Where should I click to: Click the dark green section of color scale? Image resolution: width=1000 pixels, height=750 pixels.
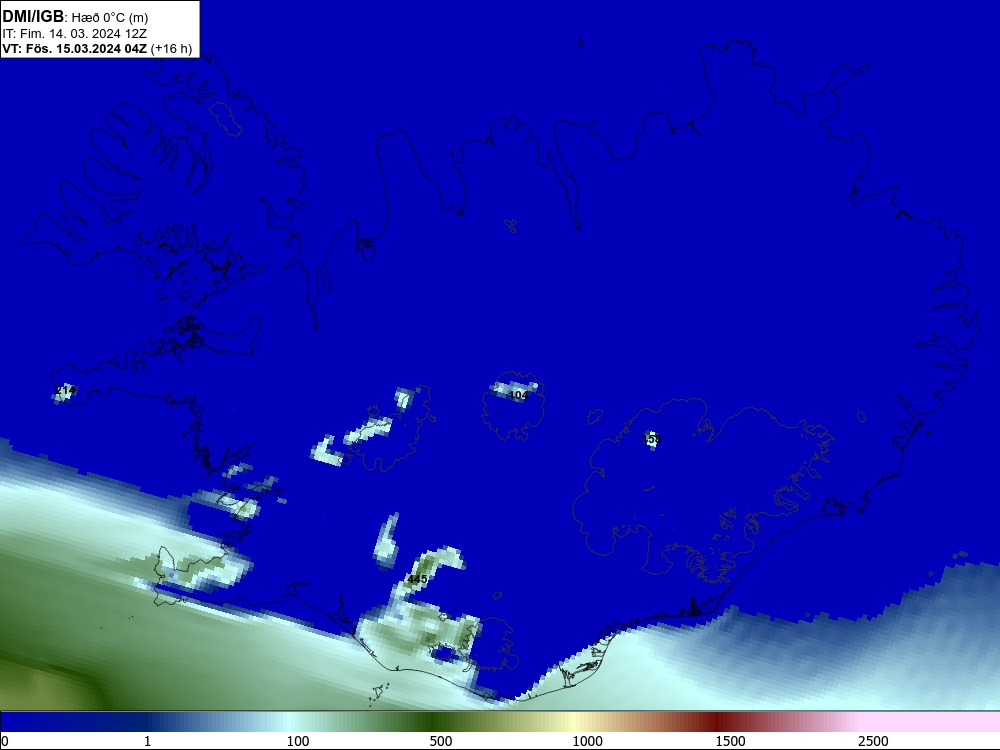coord(434,722)
